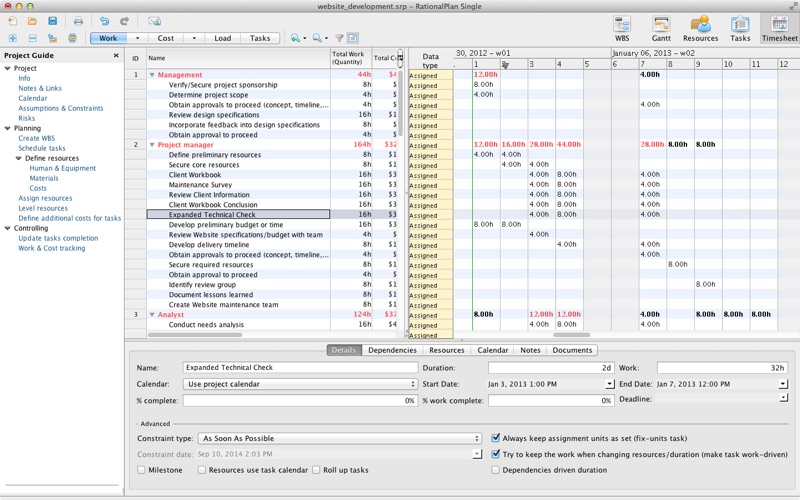800x500 pixels.
Task: Open the Gantt view
Action: [660, 27]
